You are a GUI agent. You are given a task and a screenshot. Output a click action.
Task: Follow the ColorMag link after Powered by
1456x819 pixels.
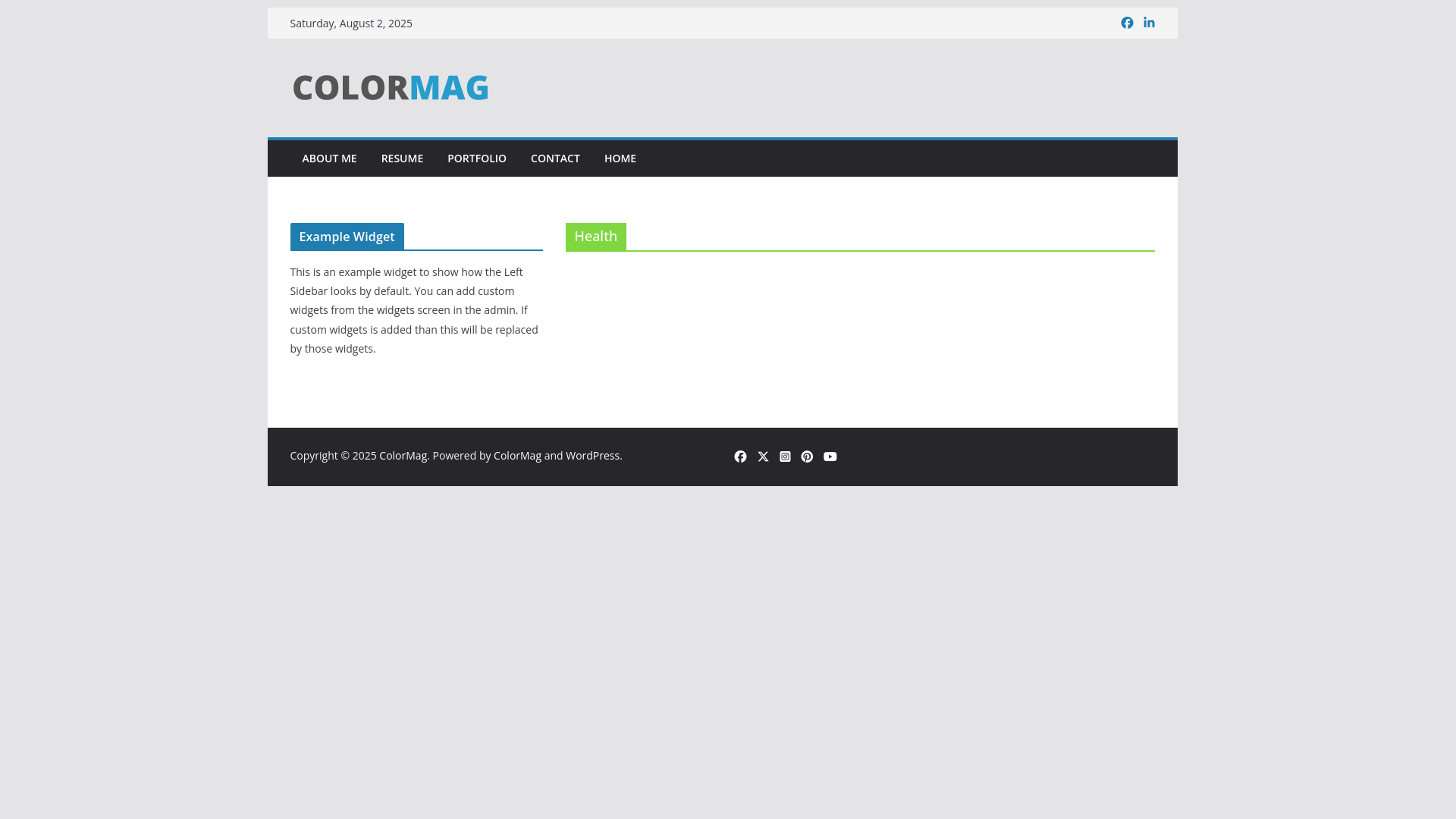tap(517, 456)
